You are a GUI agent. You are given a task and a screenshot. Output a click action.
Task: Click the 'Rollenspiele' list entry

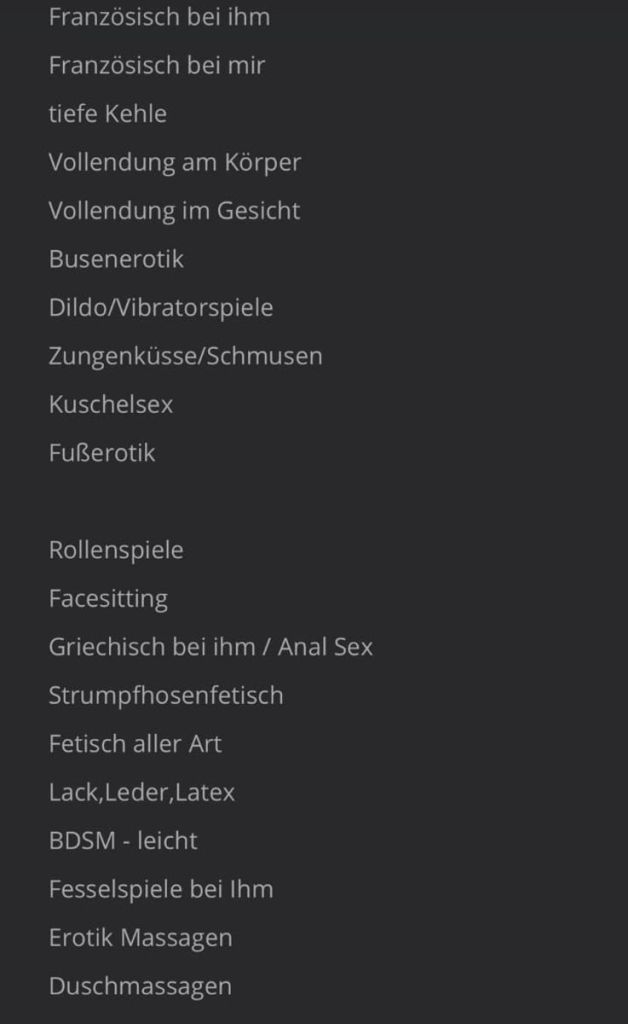point(116,550)
